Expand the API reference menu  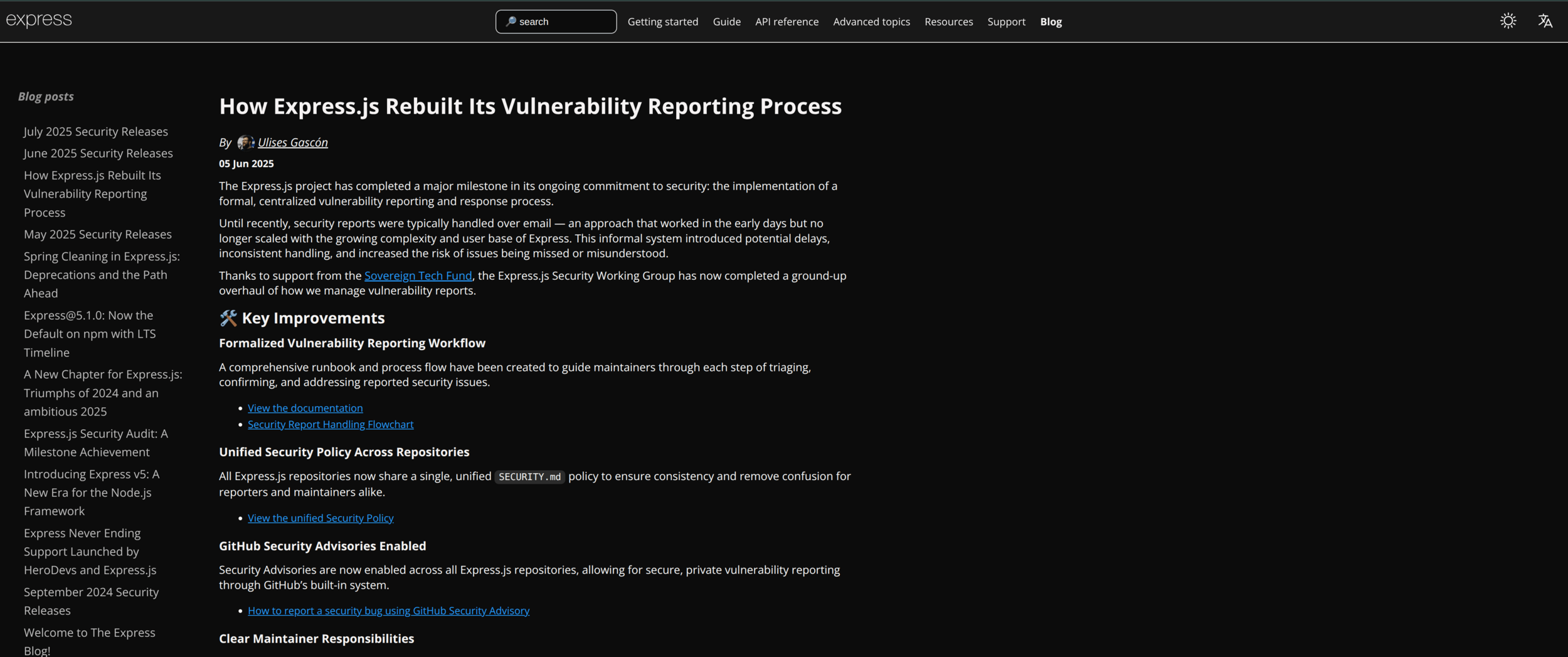point(787,21)
